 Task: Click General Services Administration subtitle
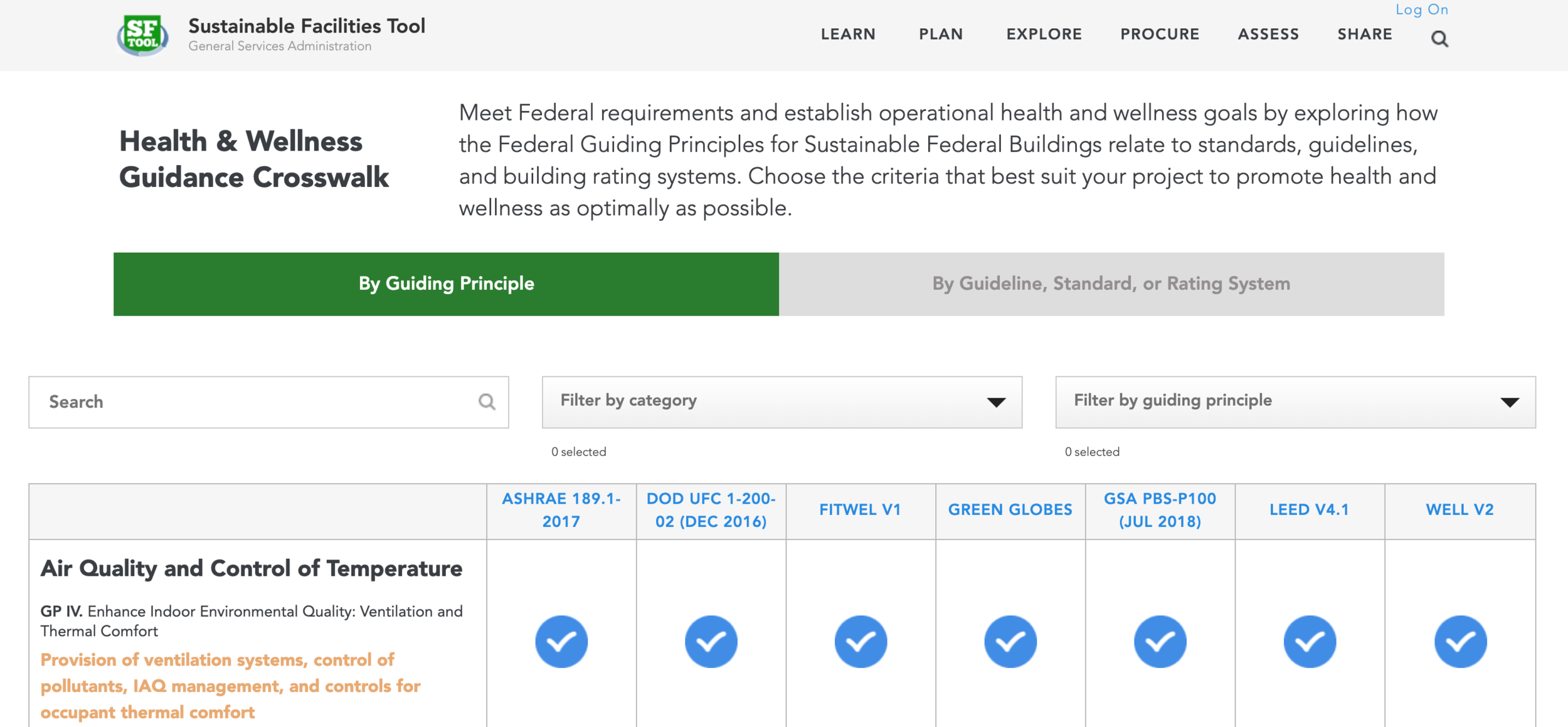click(x=280, y=46)
